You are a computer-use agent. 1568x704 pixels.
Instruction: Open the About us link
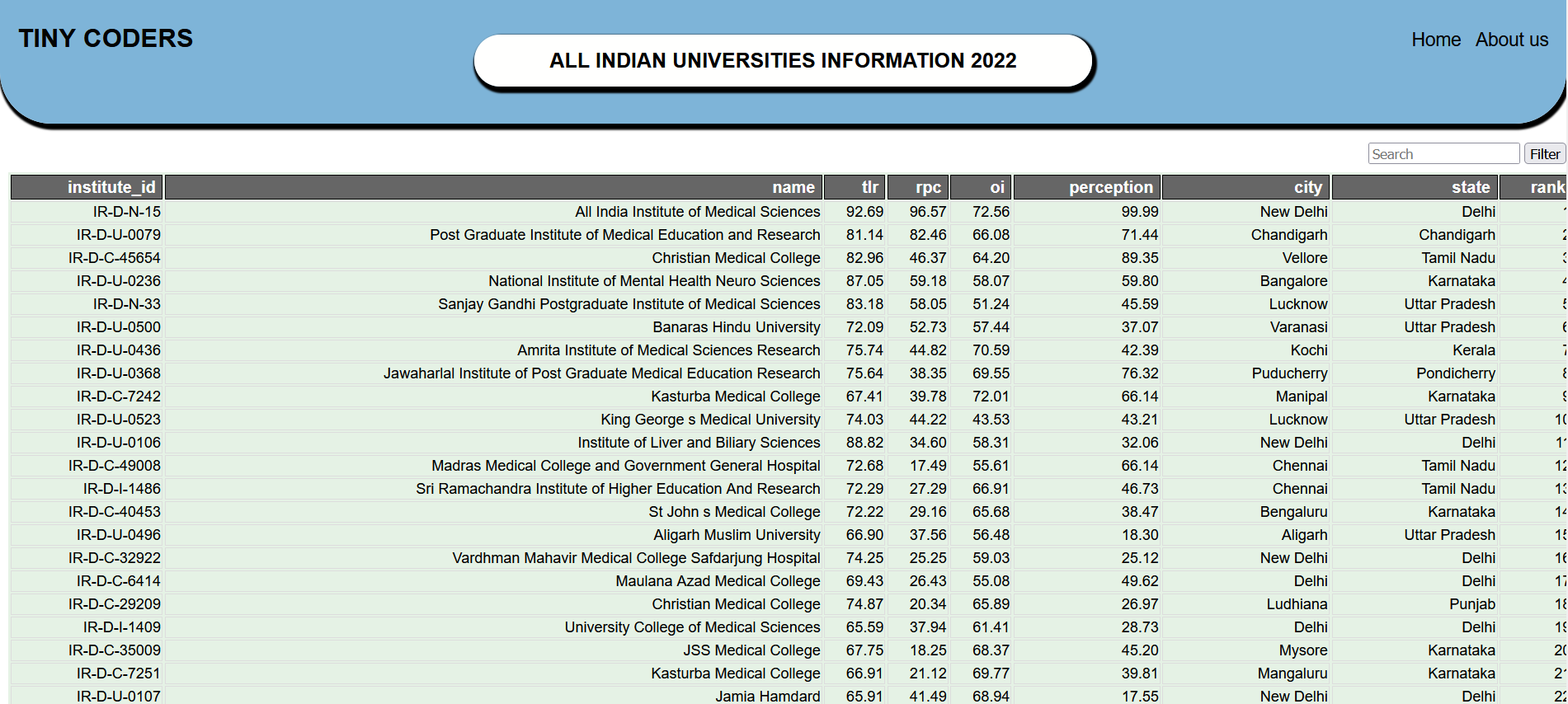1511,40
